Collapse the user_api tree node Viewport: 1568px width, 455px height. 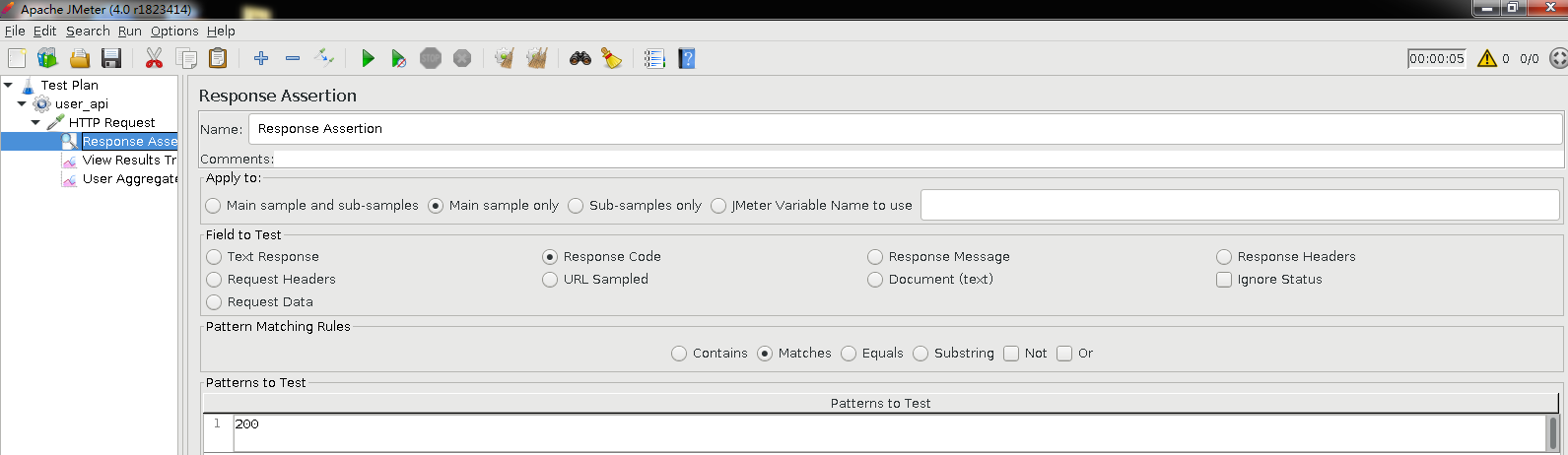pyautogui.click(x=22, y=104)
